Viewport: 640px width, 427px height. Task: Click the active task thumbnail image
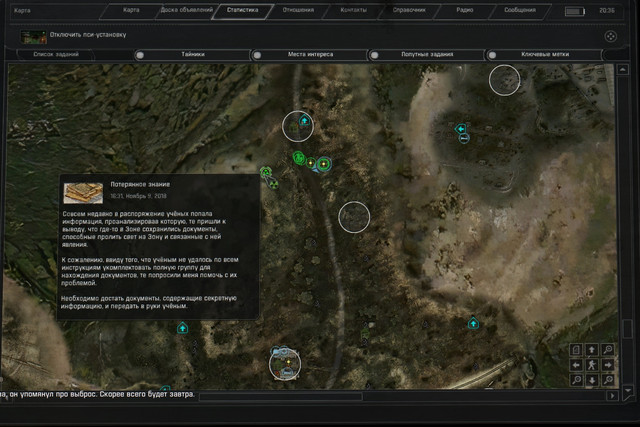[x=33, y=37]
